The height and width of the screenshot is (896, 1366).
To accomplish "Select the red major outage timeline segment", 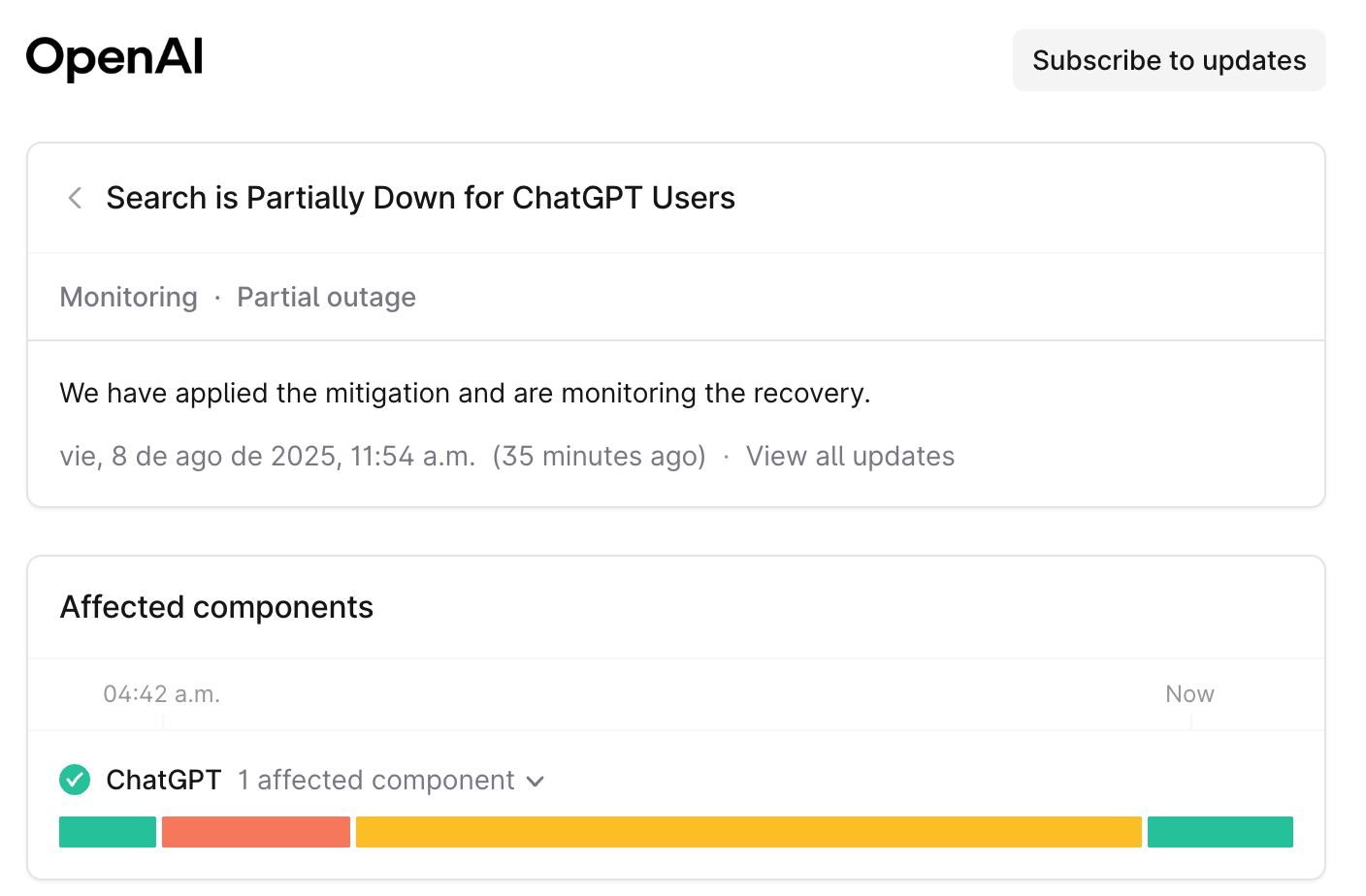I will tap(256, 832).
